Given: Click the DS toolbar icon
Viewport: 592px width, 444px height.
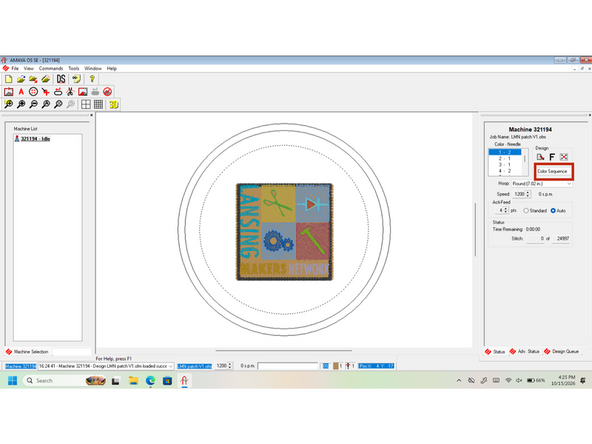Looking at the screenshot, I should point(61,79).
